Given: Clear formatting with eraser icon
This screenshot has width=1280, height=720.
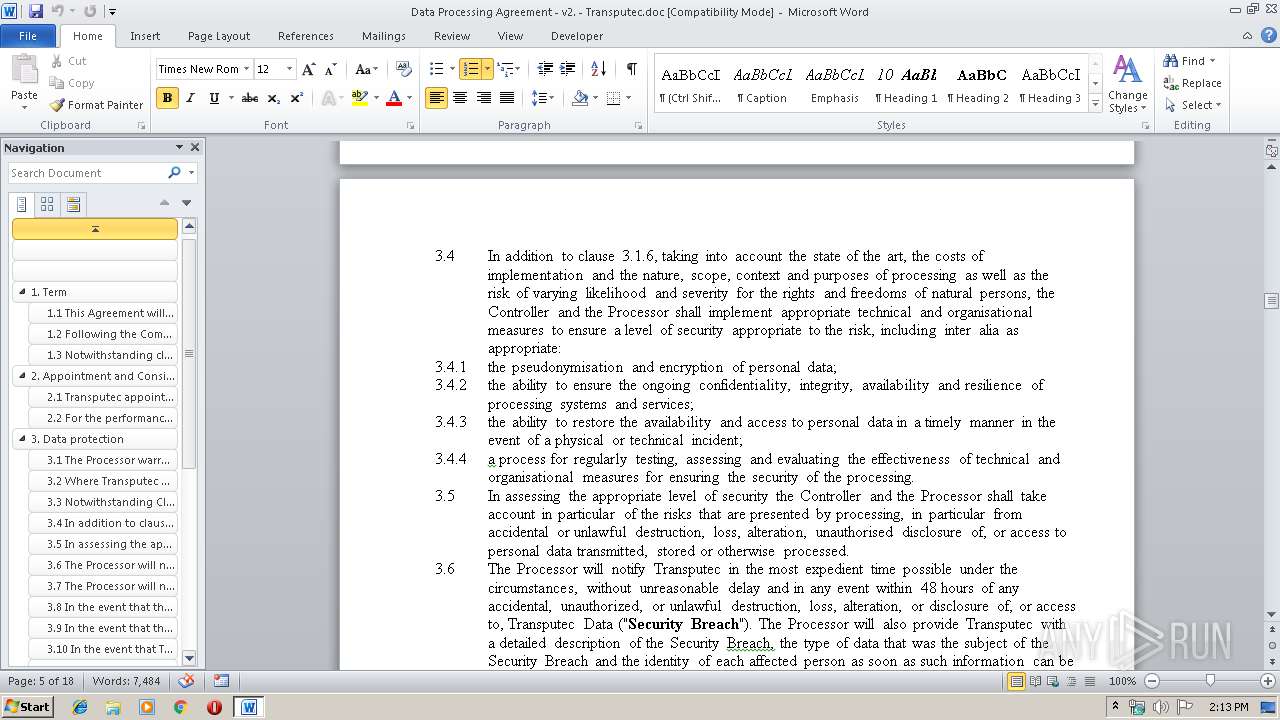Looking at the screenshot, I should [404, 69].
